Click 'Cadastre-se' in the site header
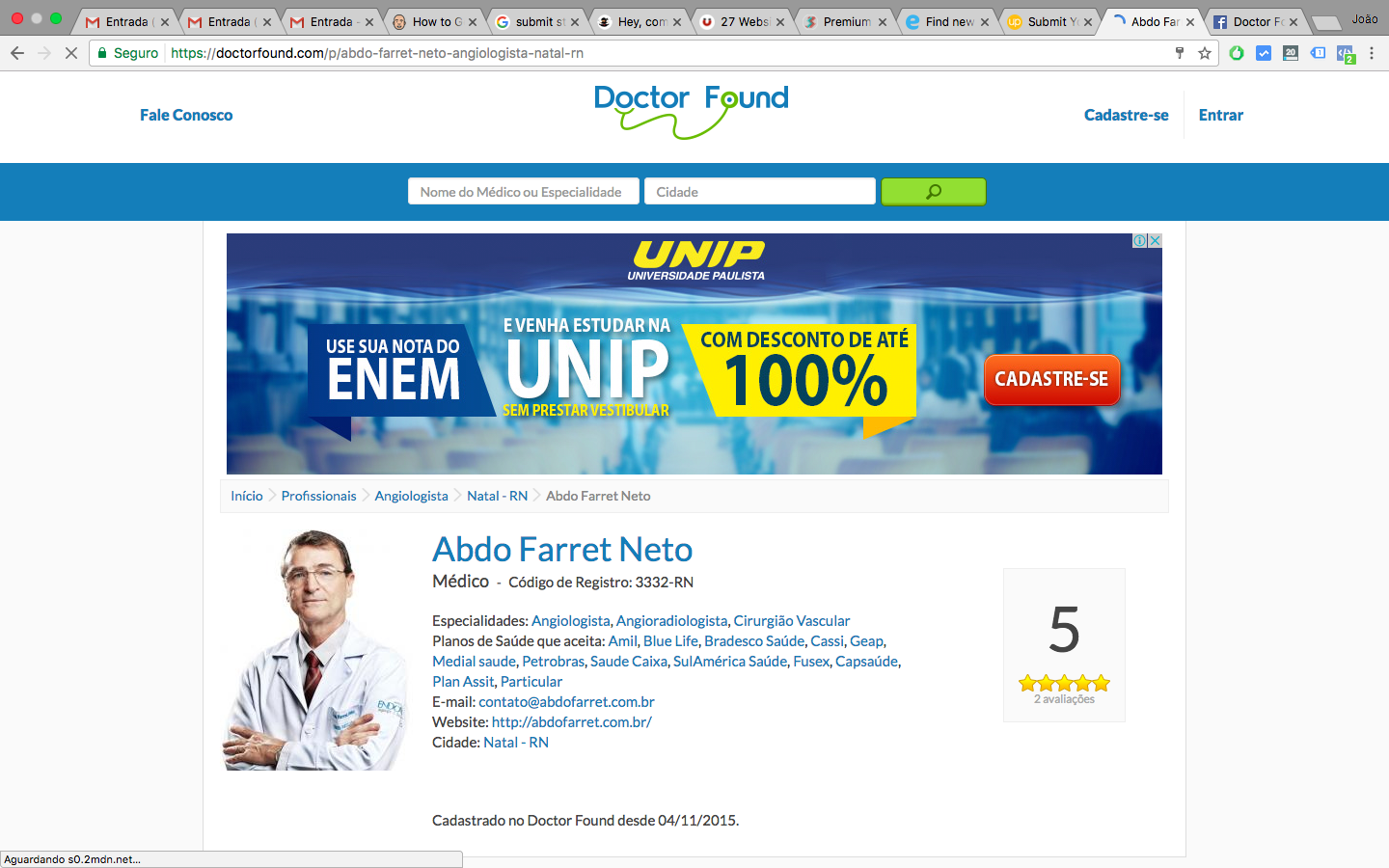Viewport: 1389px width, 868px height. 1127,115
